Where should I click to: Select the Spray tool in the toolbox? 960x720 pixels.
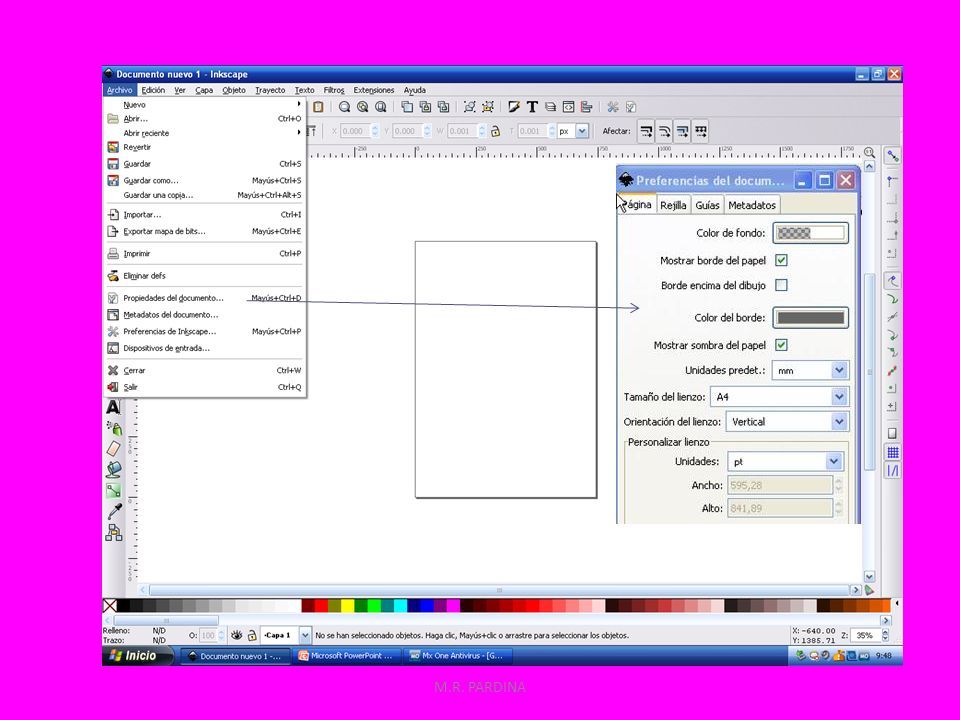tap(114, 428)
